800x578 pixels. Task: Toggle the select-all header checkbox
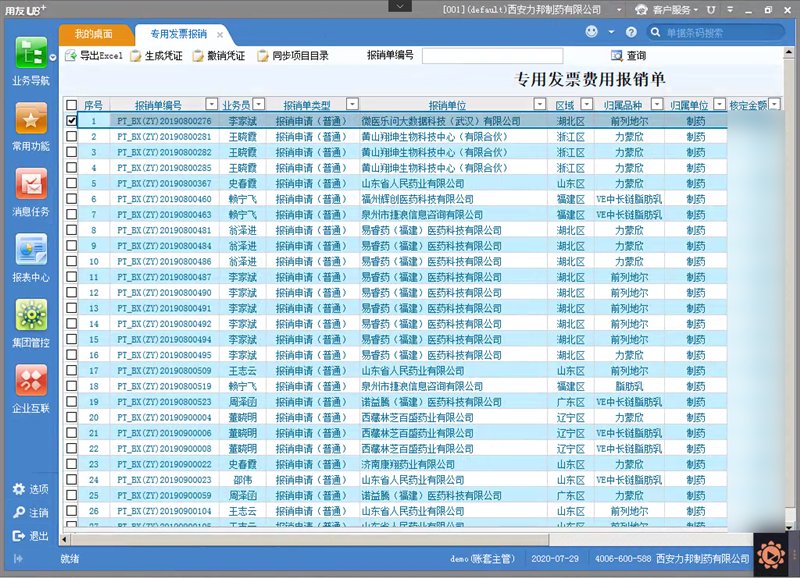(71, 105)
